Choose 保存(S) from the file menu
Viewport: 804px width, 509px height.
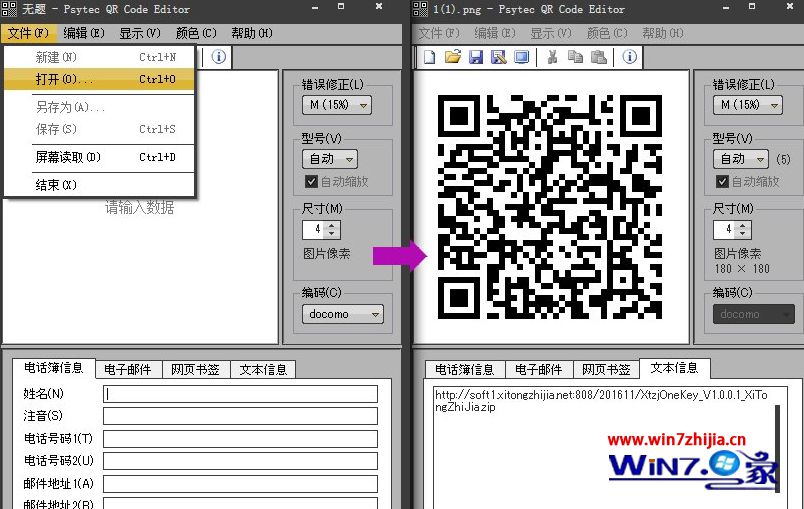99,129
